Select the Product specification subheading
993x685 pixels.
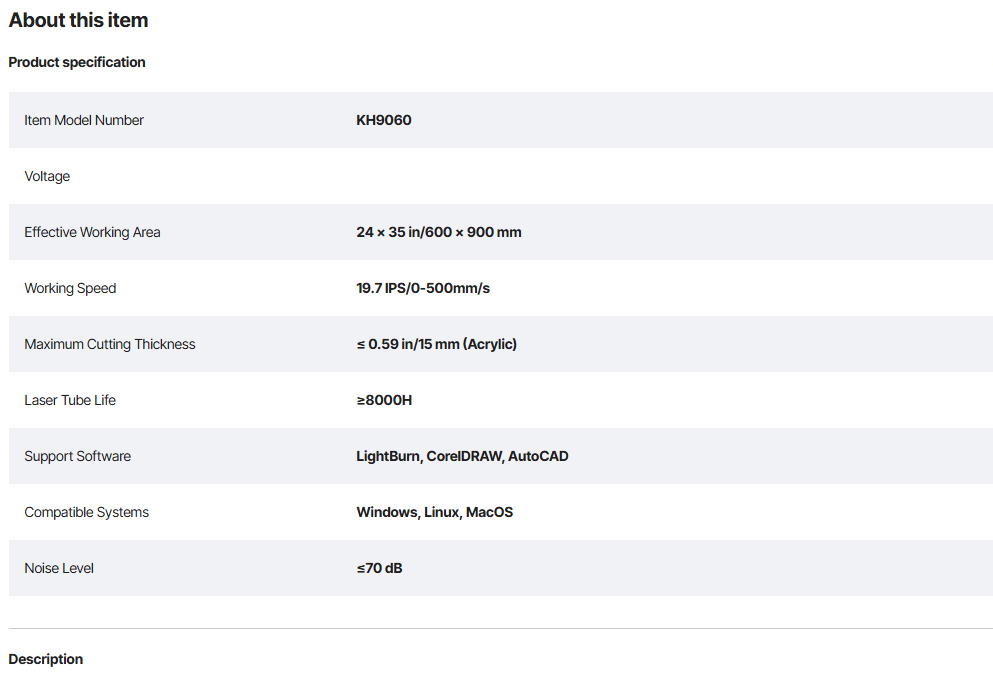pos(77,62)
